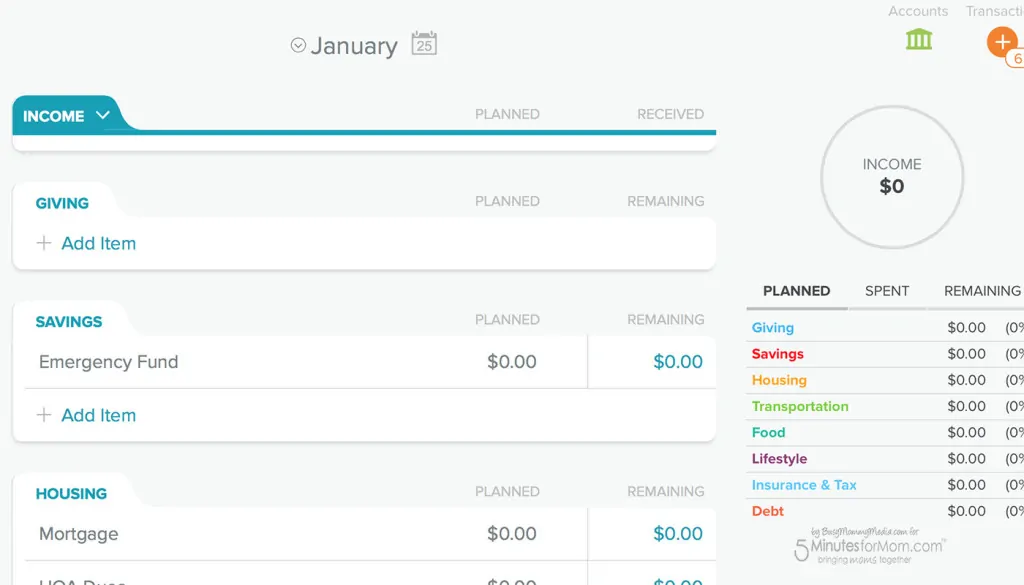Screen dimensions: 1024x585
Task: Collapse the Income section chevron
Action: [102, 115]
